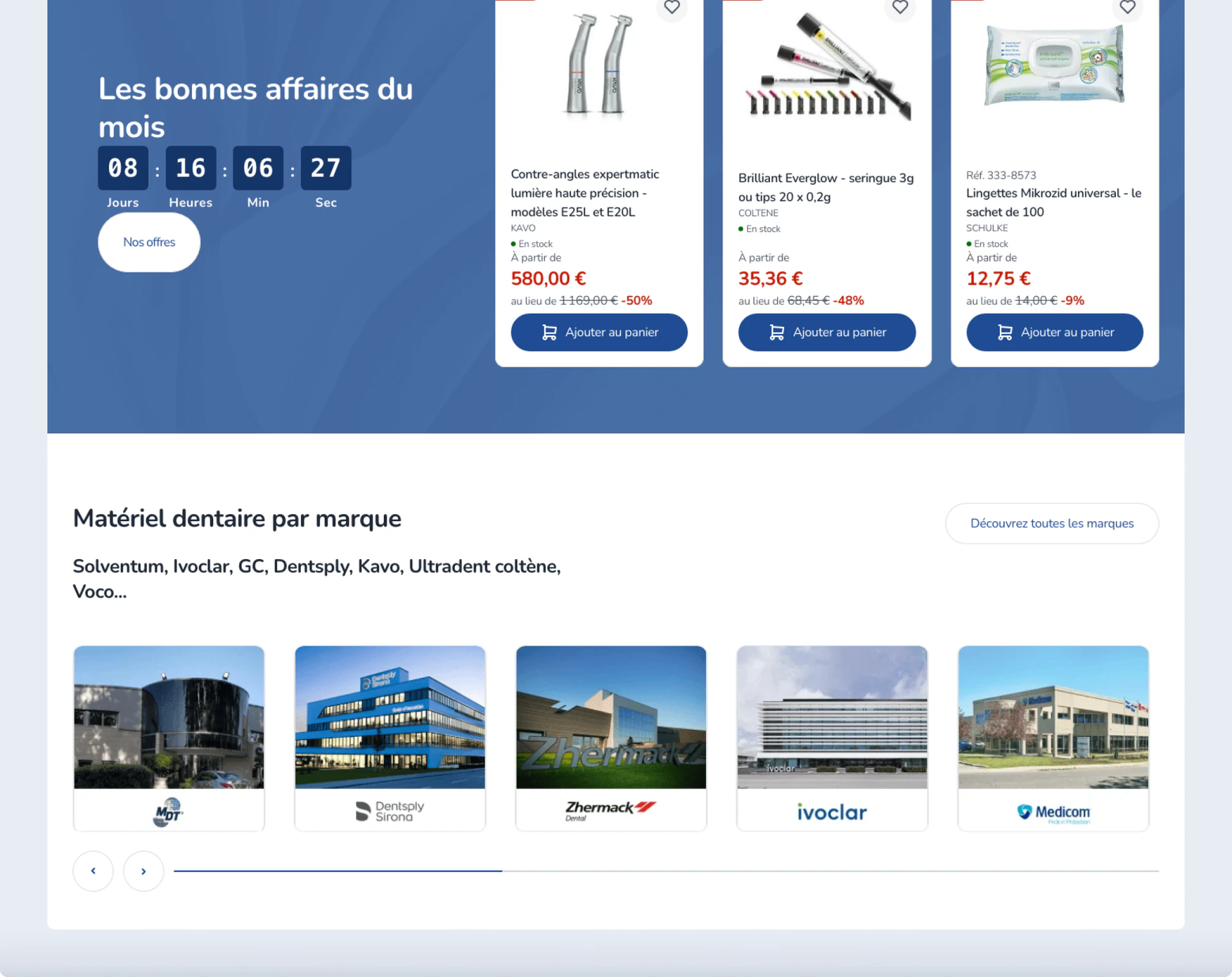The height and width of the screenshot is (977, 1232).
Task: Open the ivoclar brand card
Action: point(832,738)
